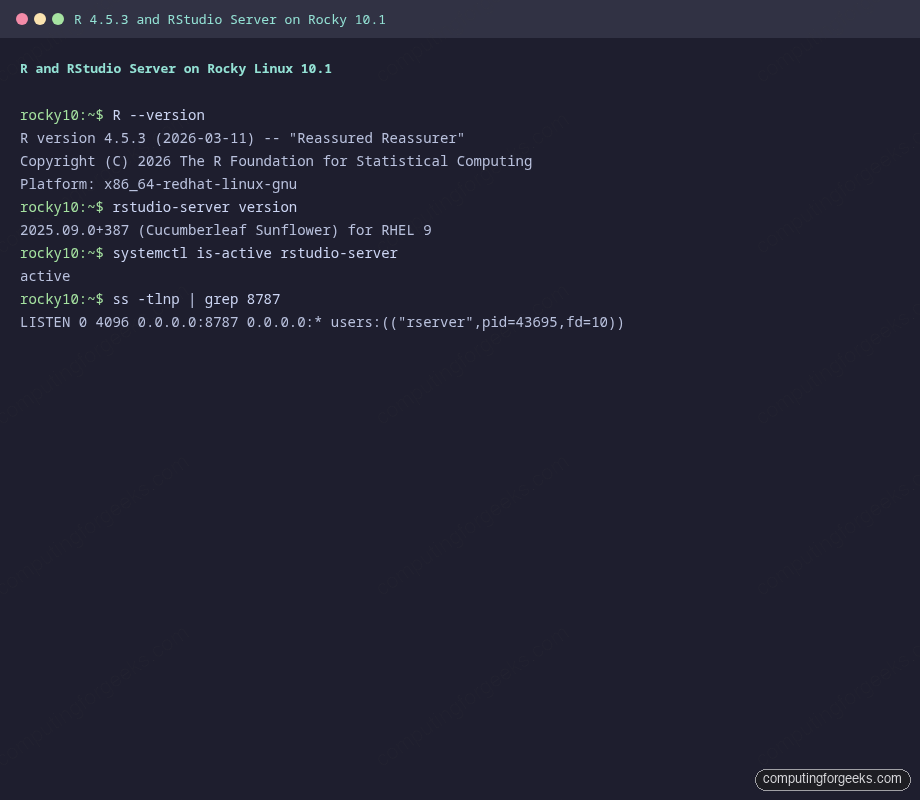Viewport: 920px width, 800px height.
Task: Click the LISTEN socket output line
Action: pos(322,322)
